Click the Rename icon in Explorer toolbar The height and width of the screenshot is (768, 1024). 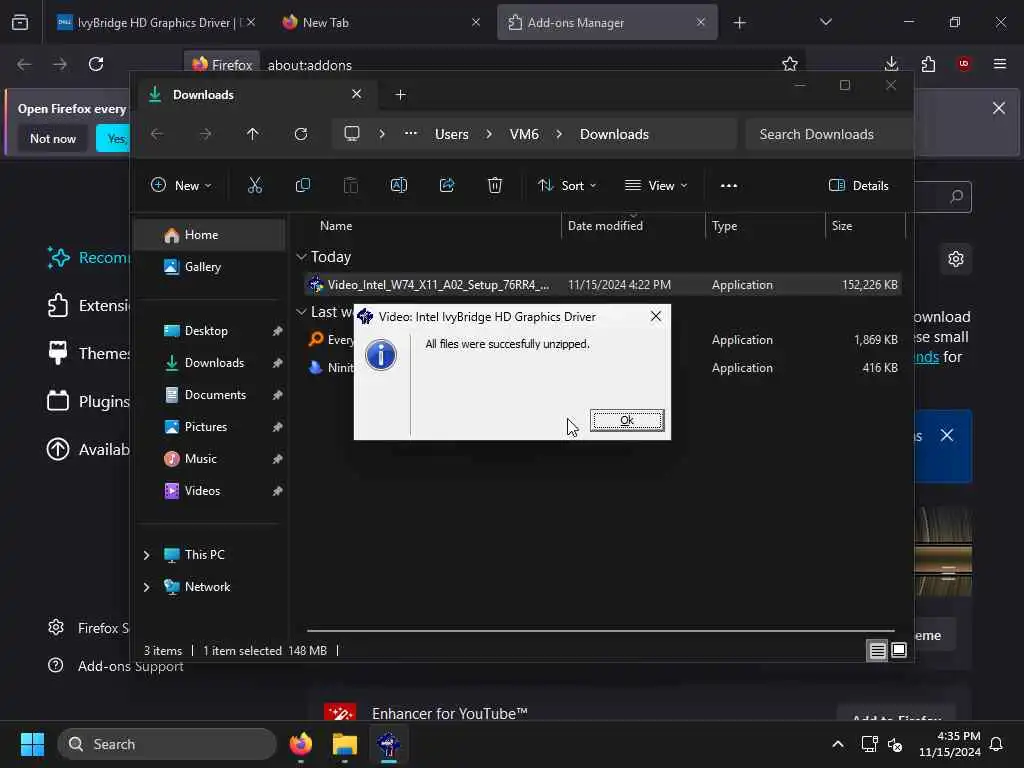coord(398,185)
